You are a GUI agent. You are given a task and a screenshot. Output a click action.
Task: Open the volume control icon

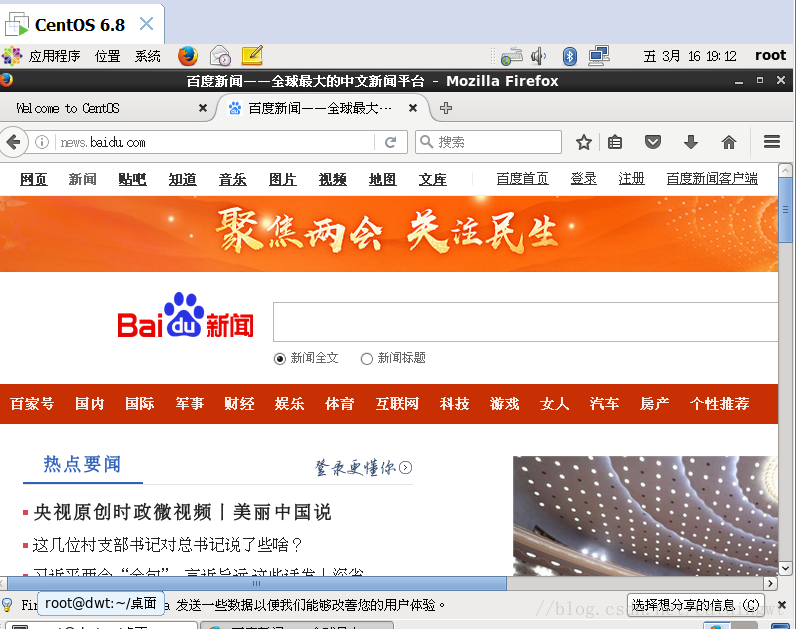pyautogui.click(x=538, y=56)
